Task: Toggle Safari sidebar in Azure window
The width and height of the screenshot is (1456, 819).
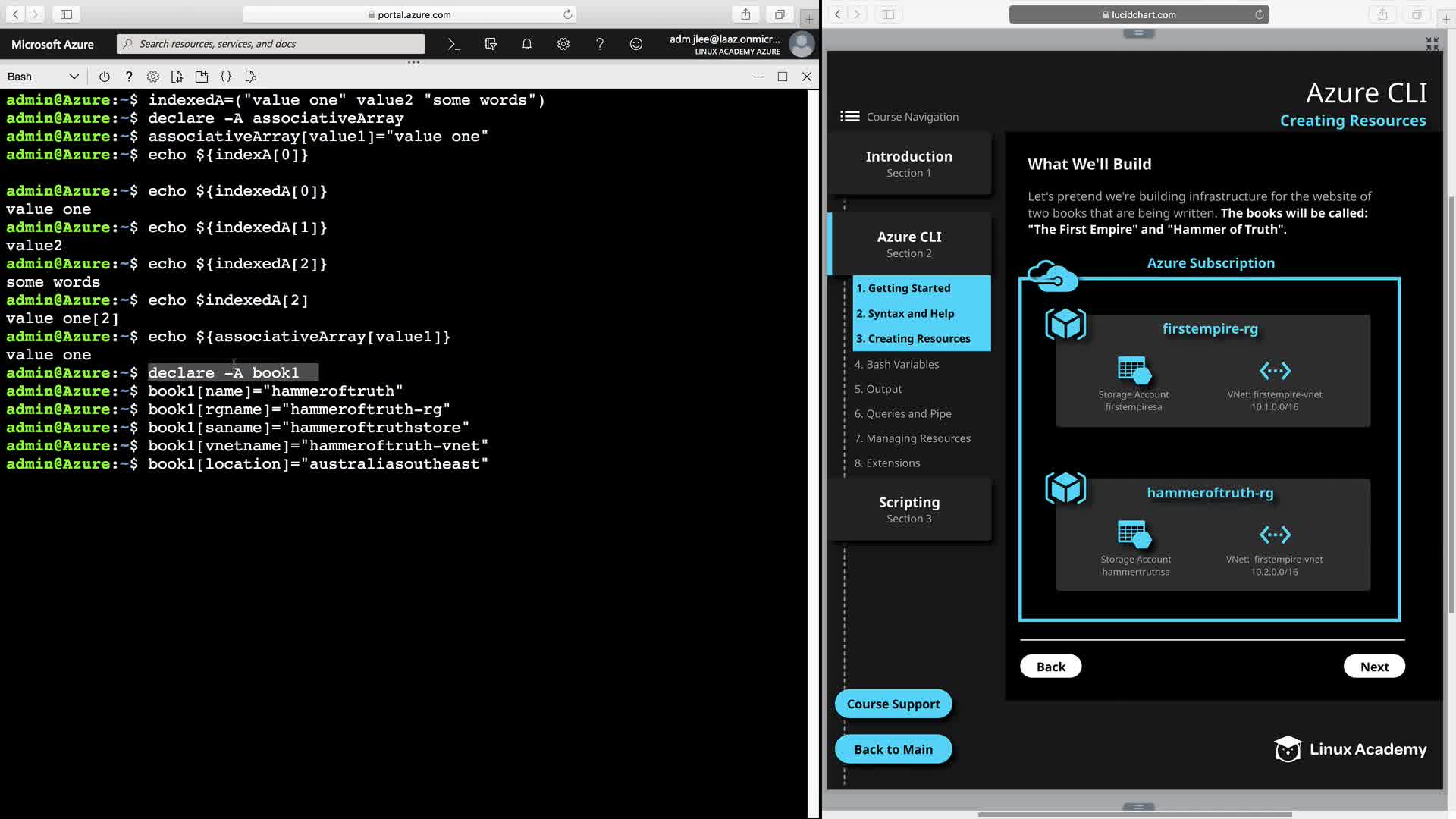Action: 66,14
